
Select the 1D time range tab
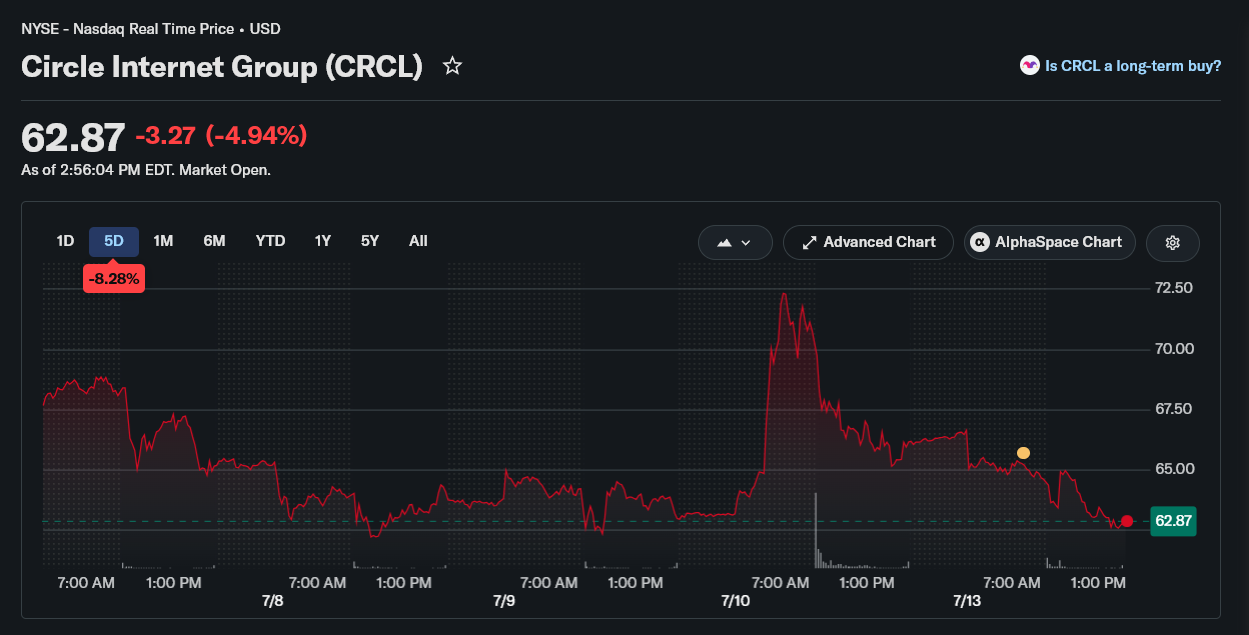pyautogui.click(x=65, y=241)
